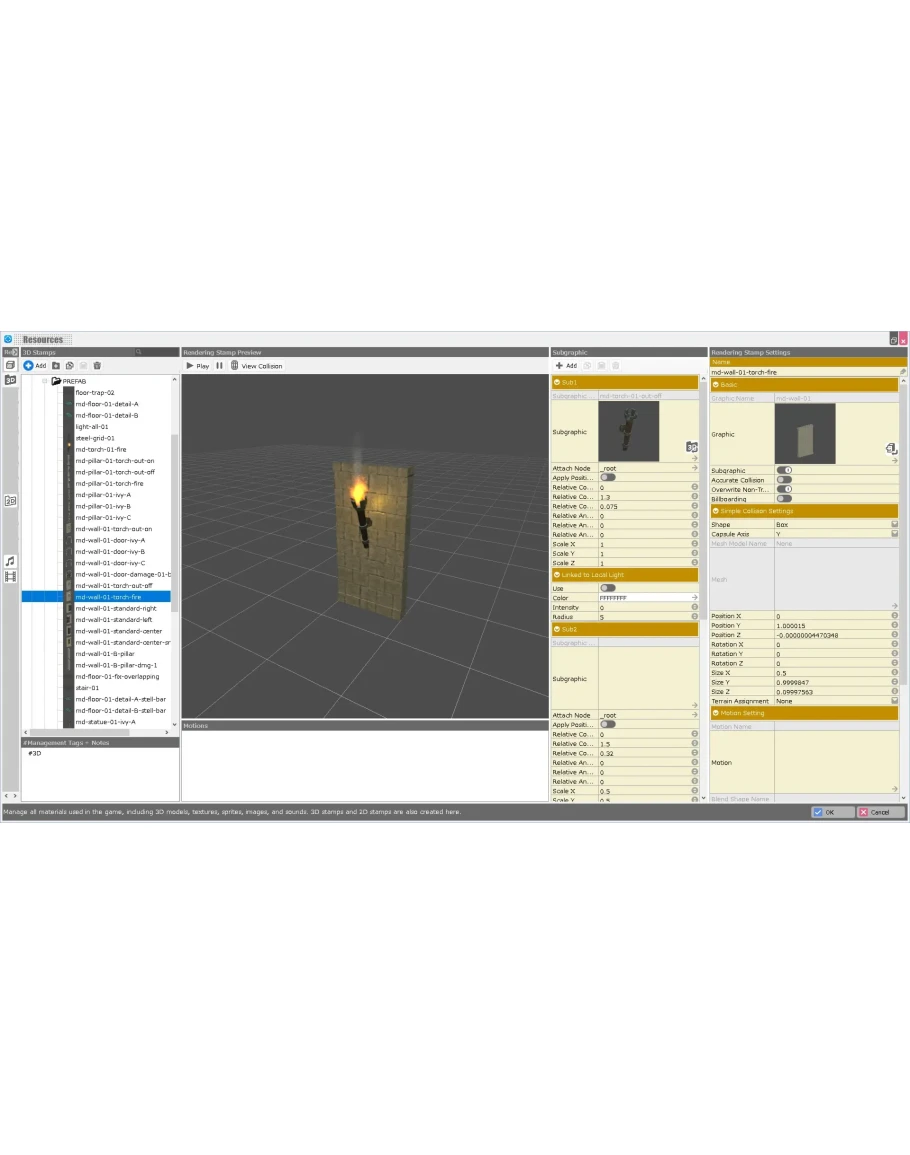The width and height of the screenshot is (910, 1155).
Task: Toggle the Billboarding switch
Action: coord(784,499)
